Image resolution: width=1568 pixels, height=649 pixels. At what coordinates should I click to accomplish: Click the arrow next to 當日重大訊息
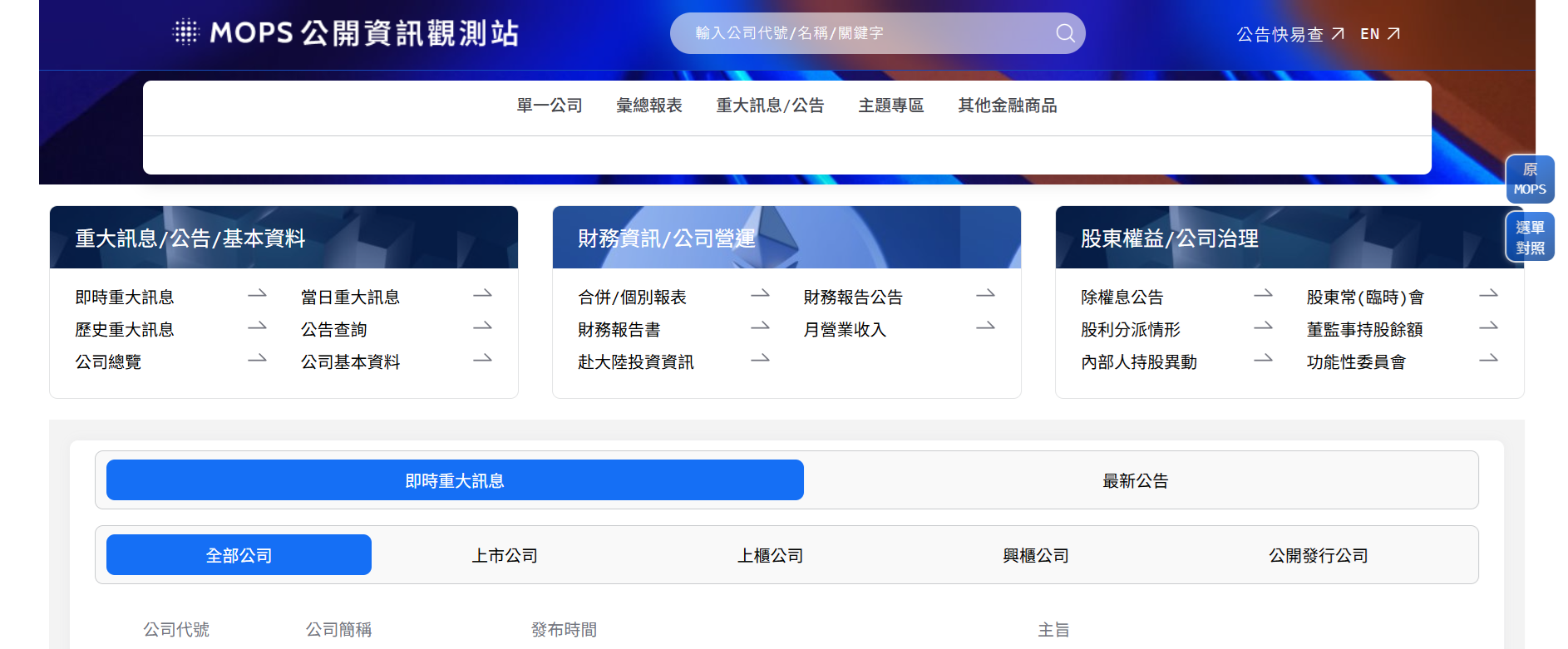[483, 294]
